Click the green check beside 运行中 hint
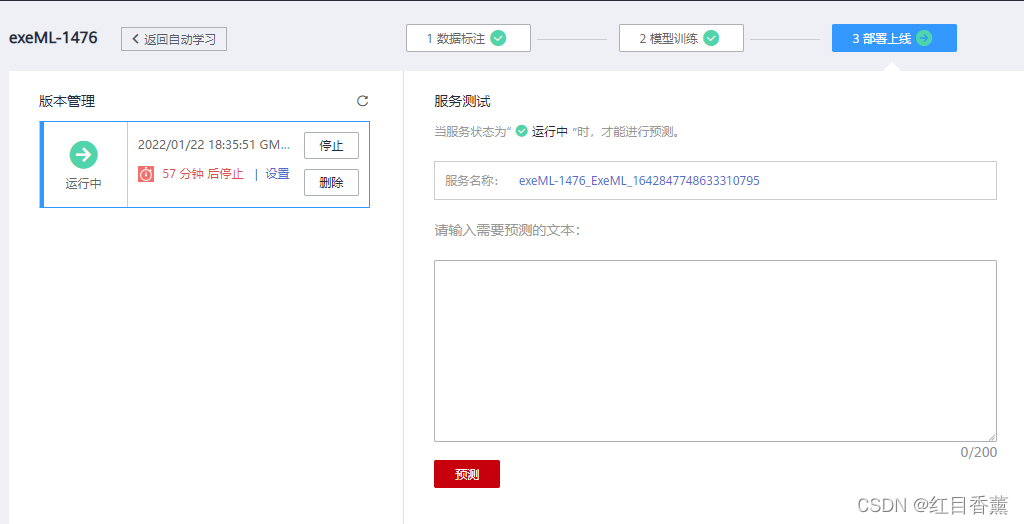The width and height of the screenshot is (1024, 524). pyautogui.click(x=521, y=131)
